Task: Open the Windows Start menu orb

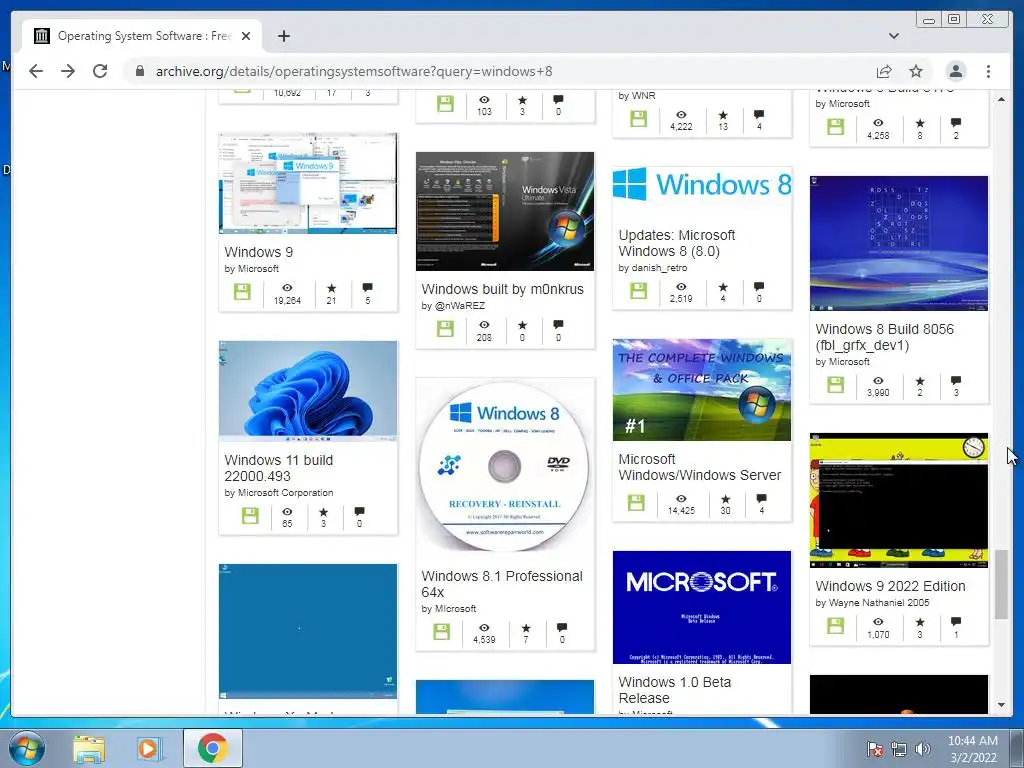Action: pyautogui.click(x=27, y=748)
